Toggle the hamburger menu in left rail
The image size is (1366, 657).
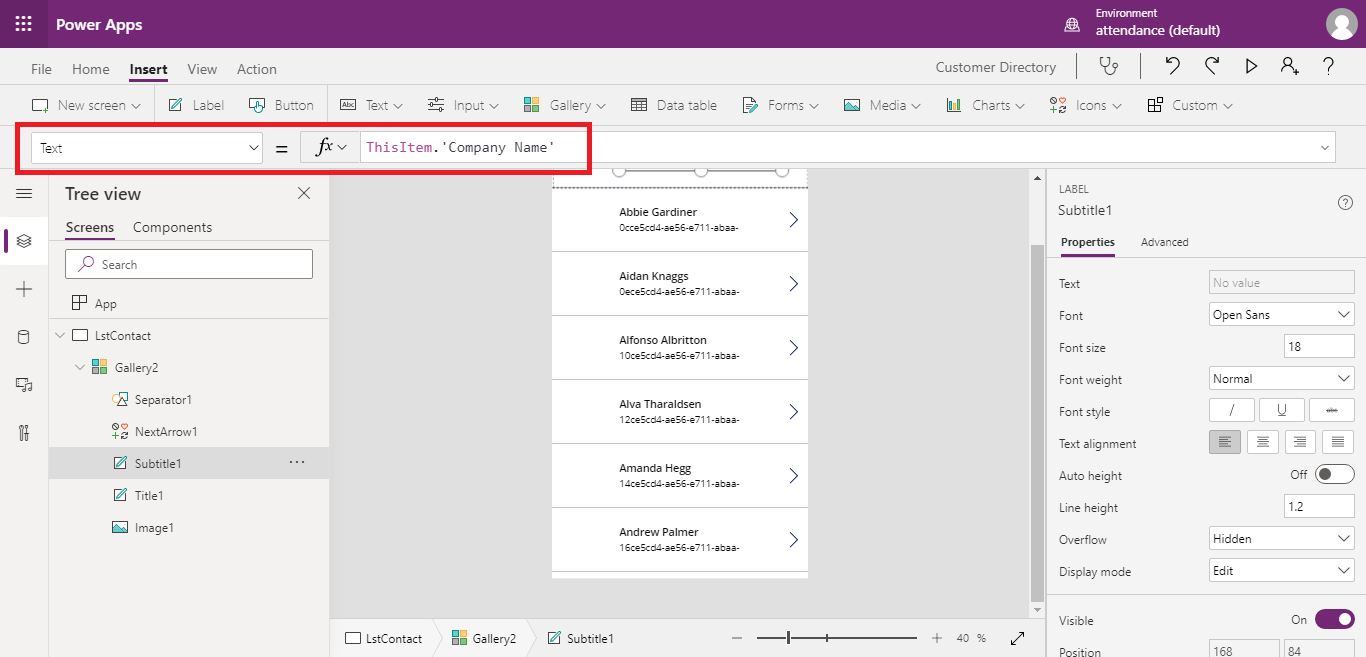[x=24, y=193]
